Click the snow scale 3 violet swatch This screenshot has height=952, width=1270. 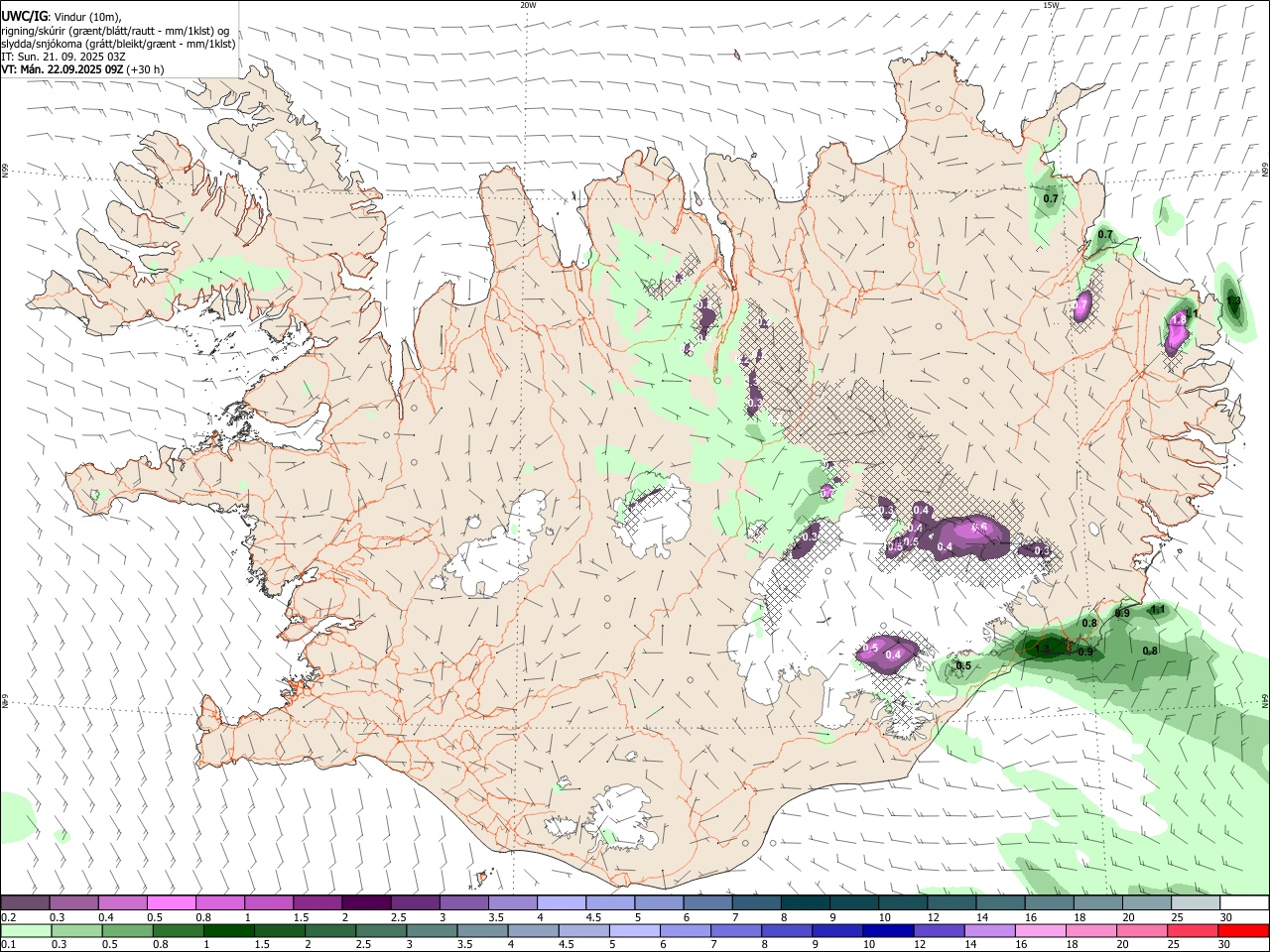(462, 903)
